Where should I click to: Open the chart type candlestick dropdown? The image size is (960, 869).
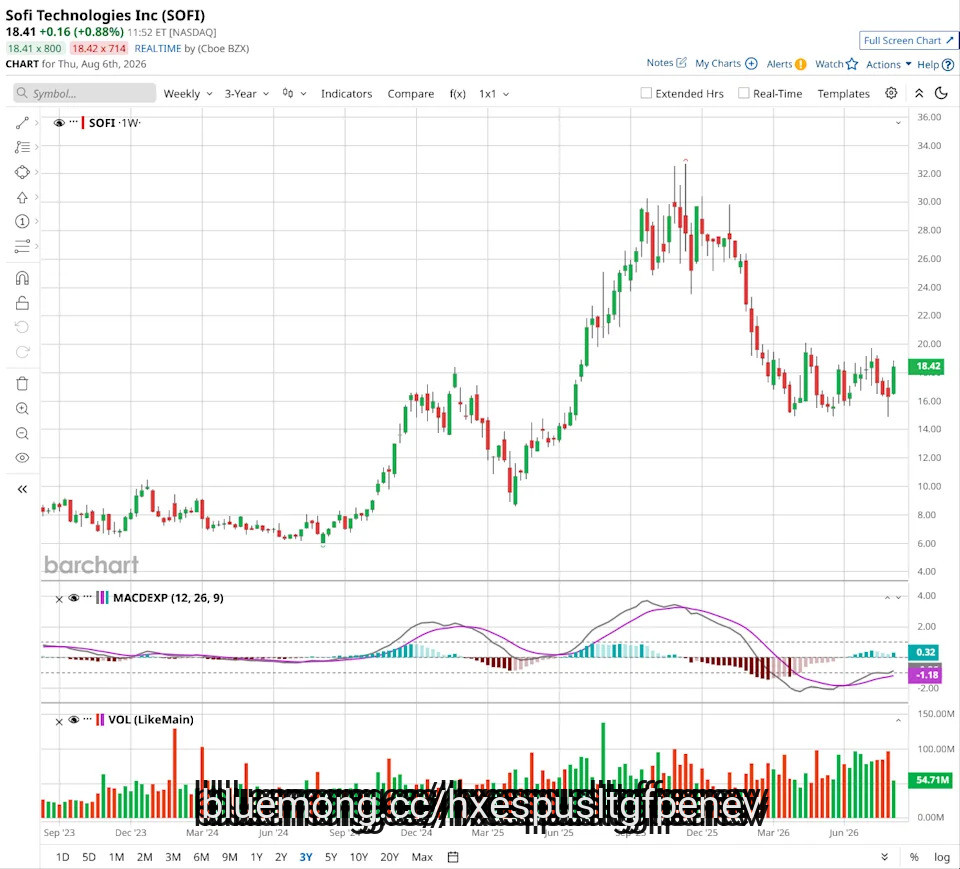point(294,94)
